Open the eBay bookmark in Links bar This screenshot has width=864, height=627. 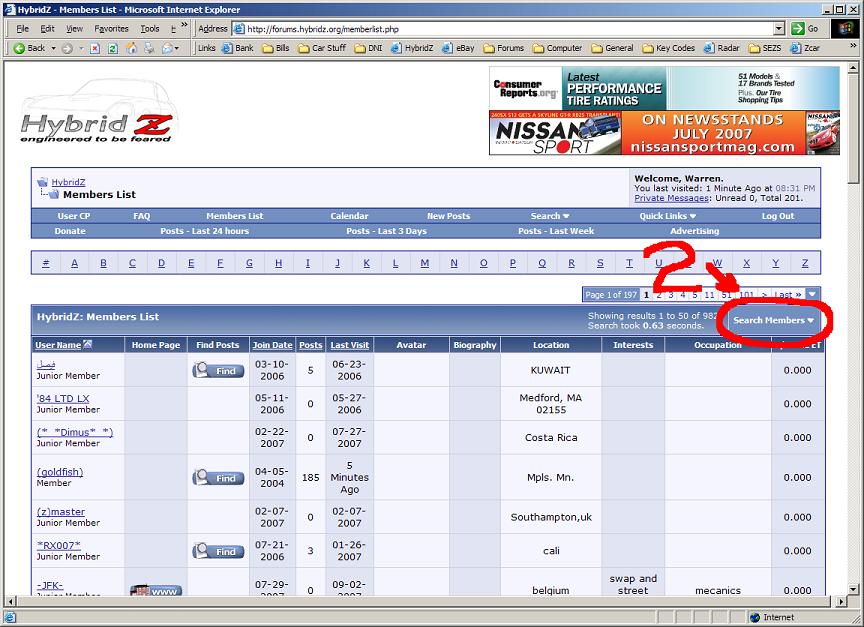pyautogui.click(x=459, y=48)
